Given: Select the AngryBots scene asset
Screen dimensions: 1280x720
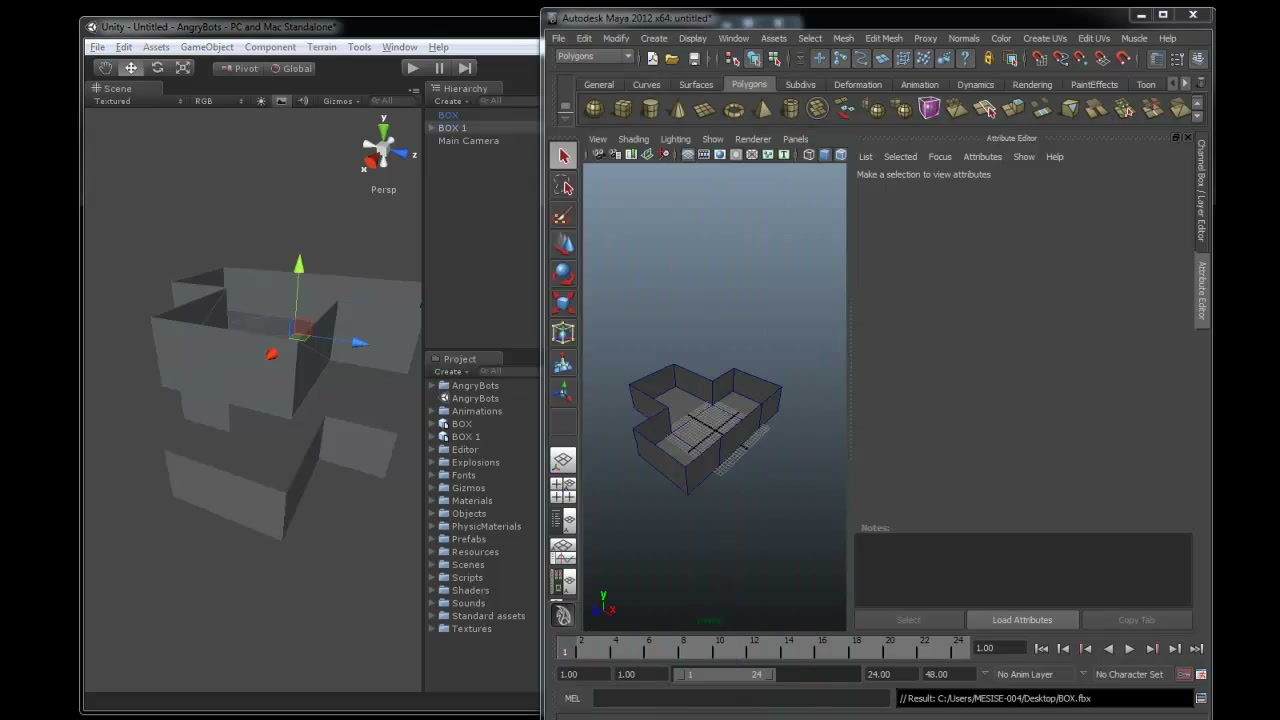Looking at the screenshot, I should (474, 398).
